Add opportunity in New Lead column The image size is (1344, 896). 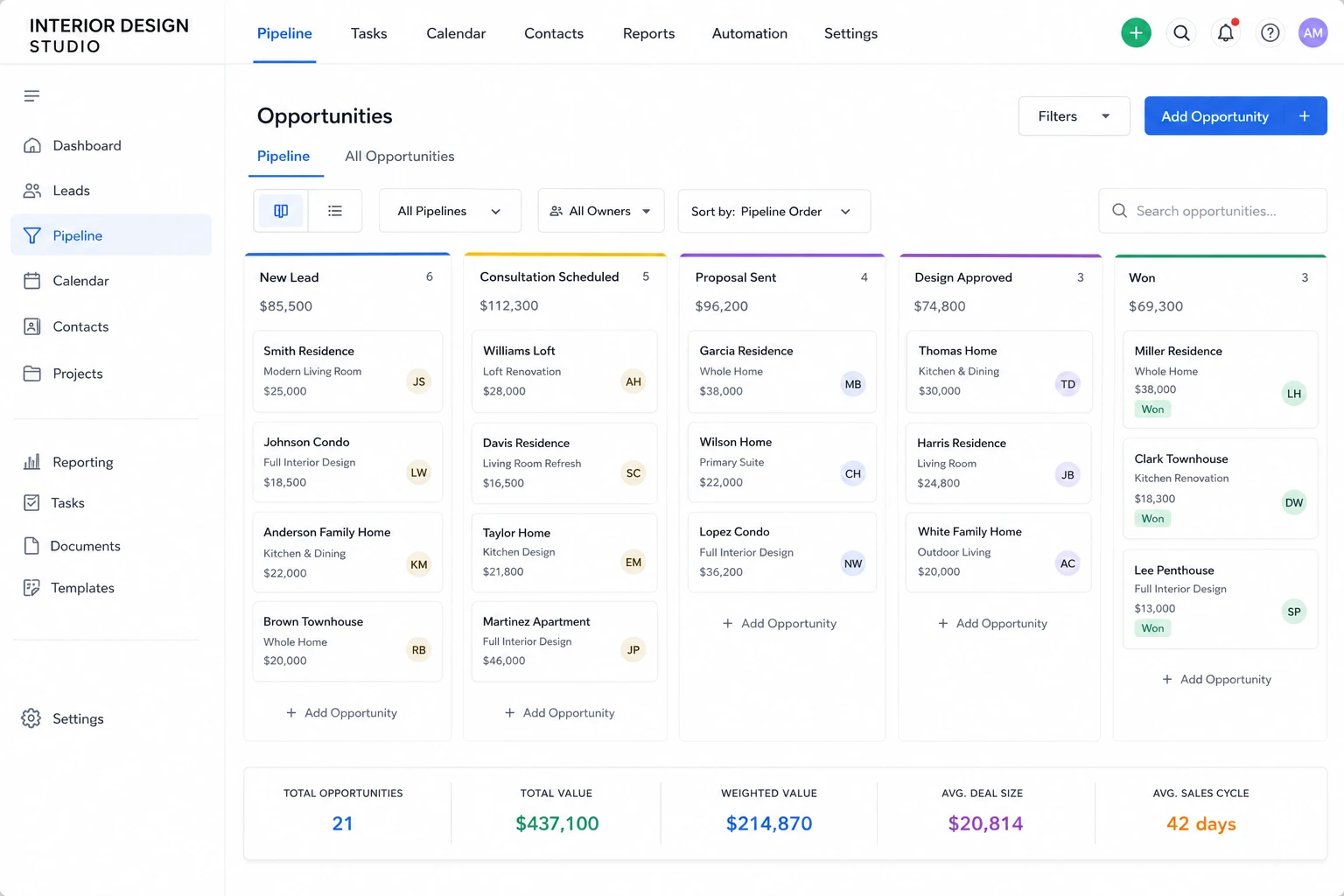pos(341,713)
